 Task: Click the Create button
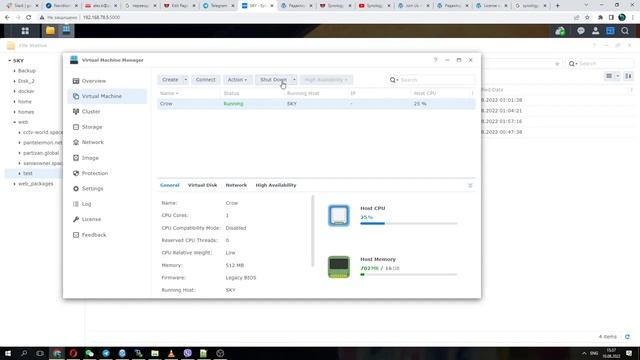click(170, 80)
